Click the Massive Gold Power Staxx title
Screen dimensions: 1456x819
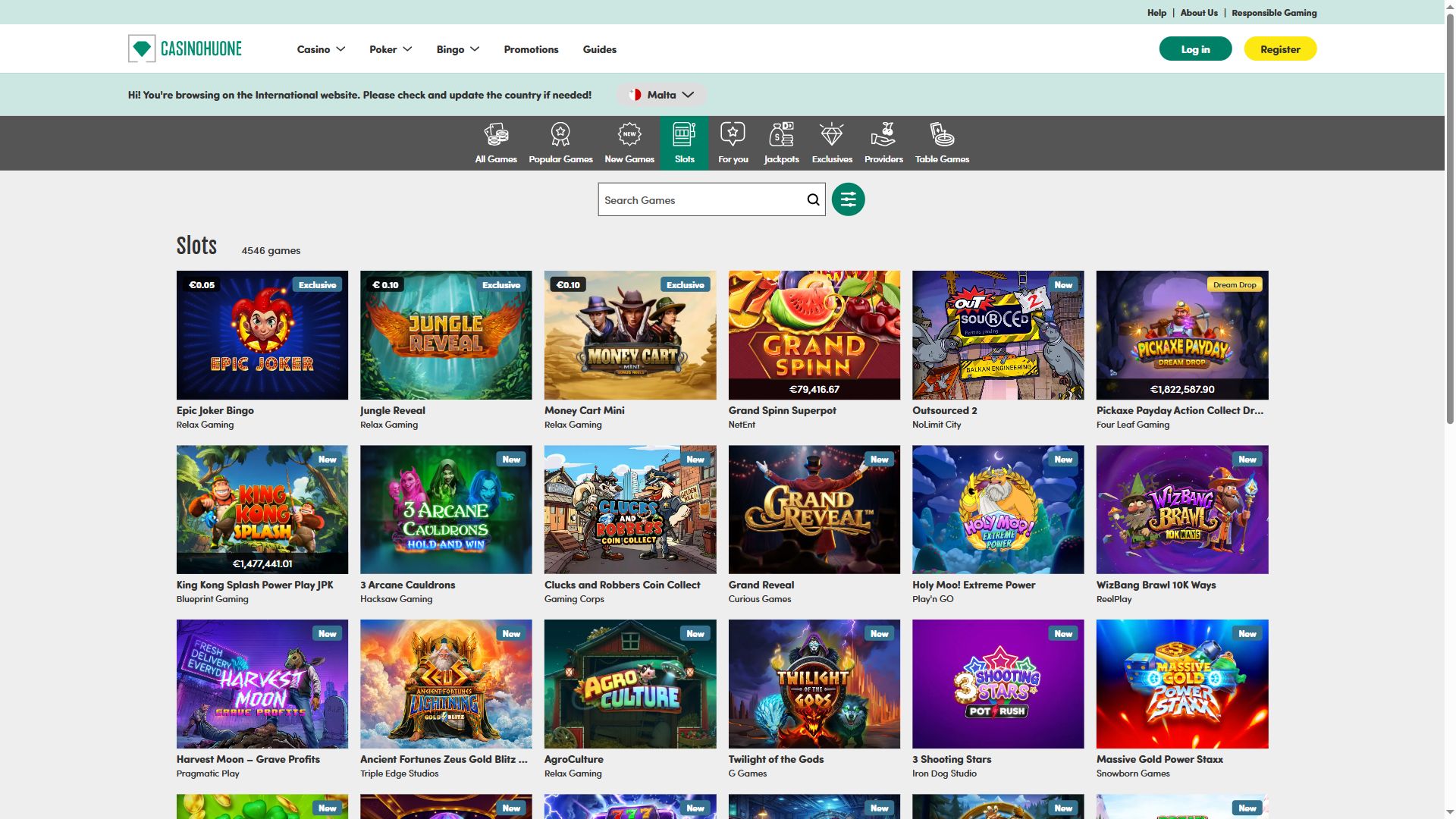(1159, 759)
